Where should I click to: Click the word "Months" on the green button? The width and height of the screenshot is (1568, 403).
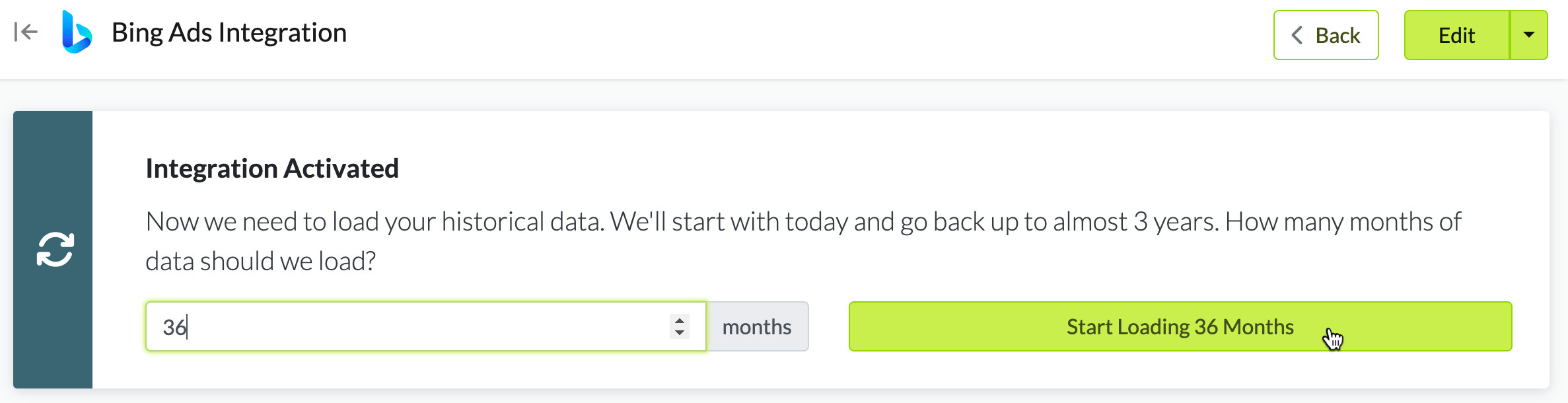click(x=1258, y=326)
